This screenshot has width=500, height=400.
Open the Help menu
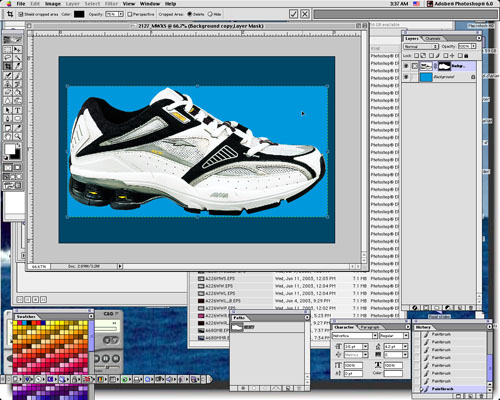pyautogui.click(x=170, y=4)
